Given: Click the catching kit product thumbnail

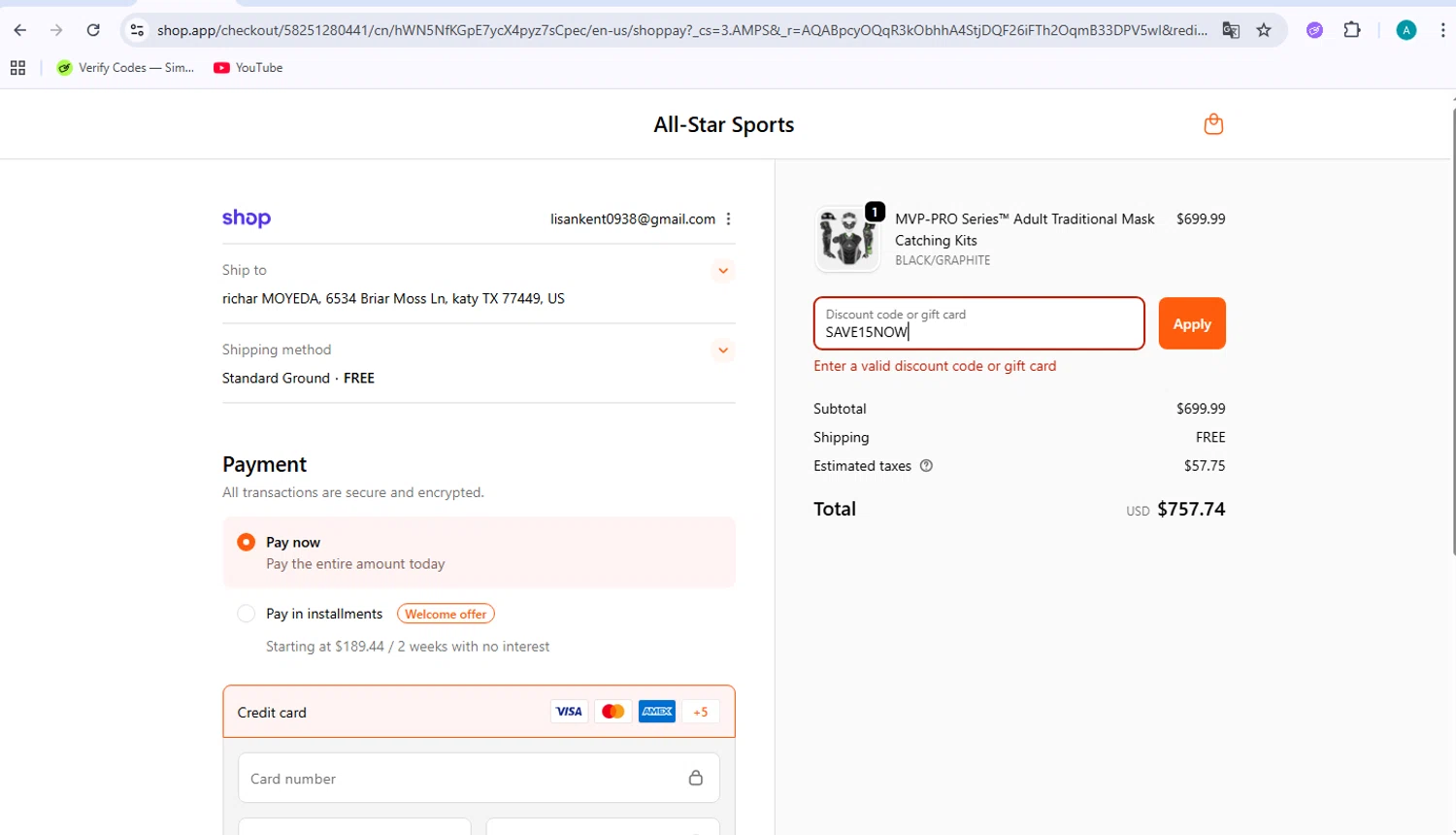Looking at the screenshot, I should (847, 238).
